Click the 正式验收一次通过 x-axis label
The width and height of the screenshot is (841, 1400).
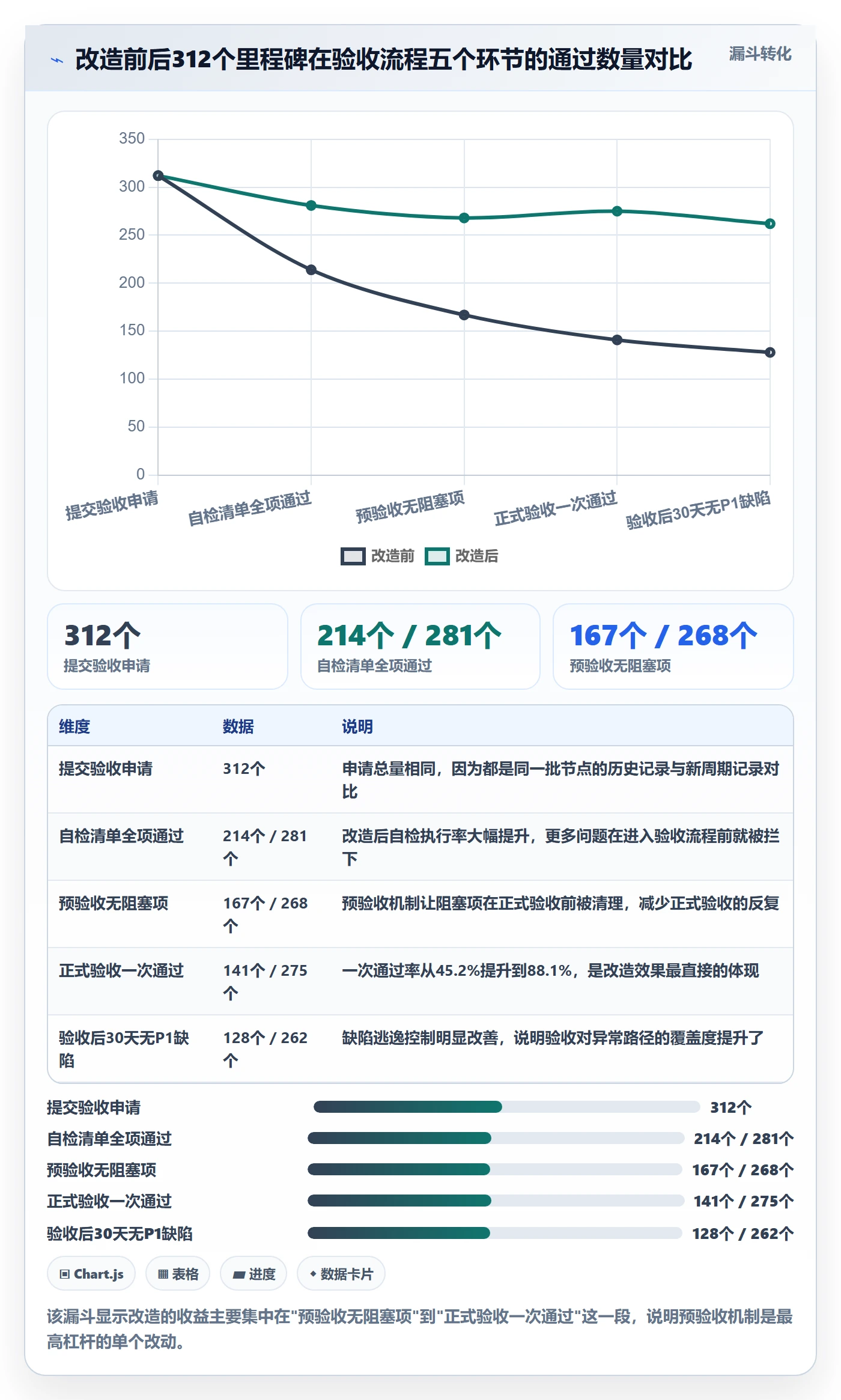coord(556,508)
